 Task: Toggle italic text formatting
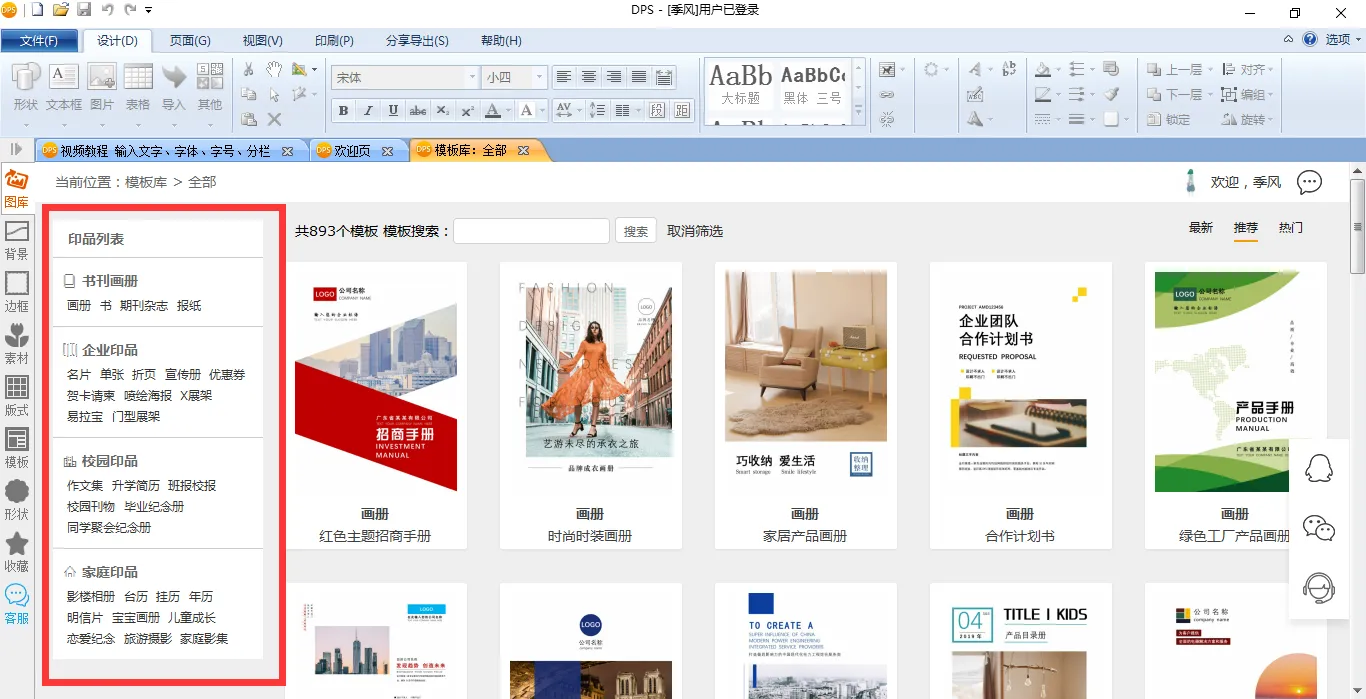(368, 111)
